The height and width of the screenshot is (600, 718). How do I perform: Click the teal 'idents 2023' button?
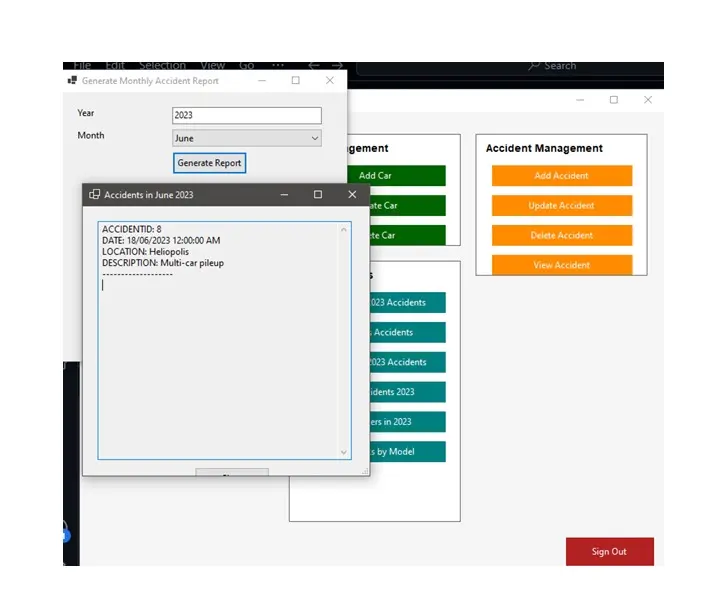[x=408, y=392]
